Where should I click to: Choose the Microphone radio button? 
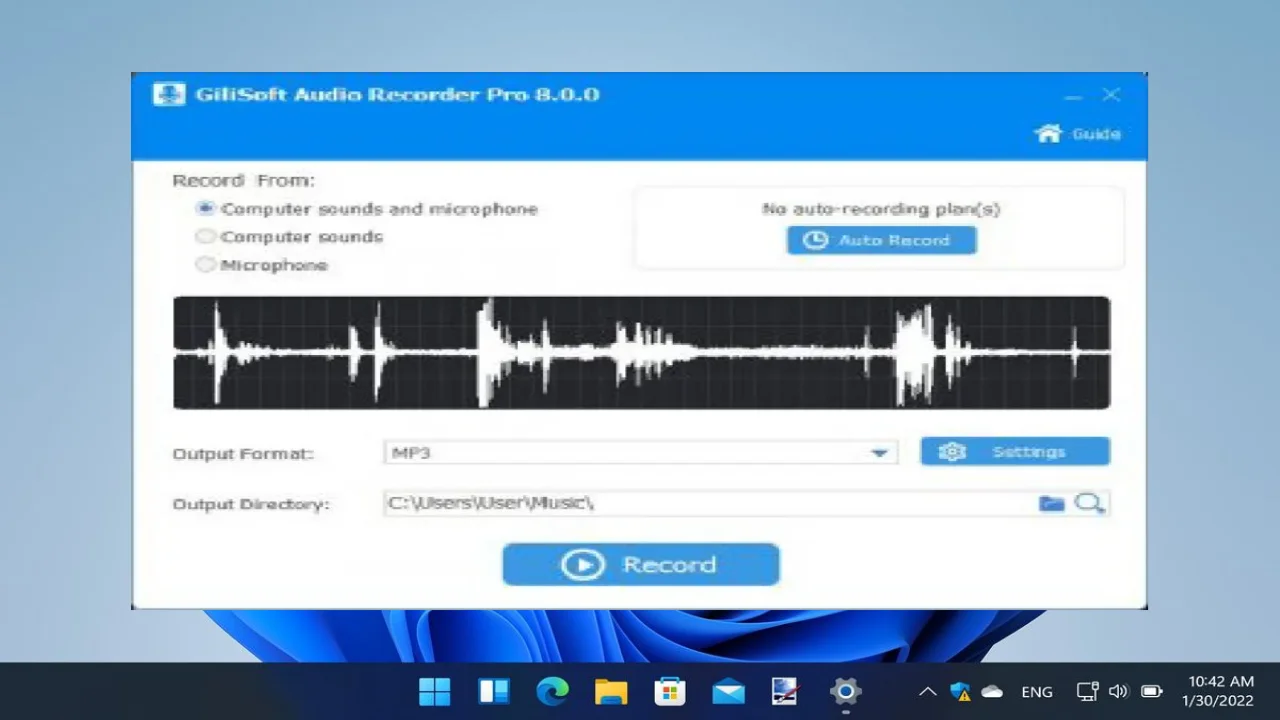coord(205,265)
